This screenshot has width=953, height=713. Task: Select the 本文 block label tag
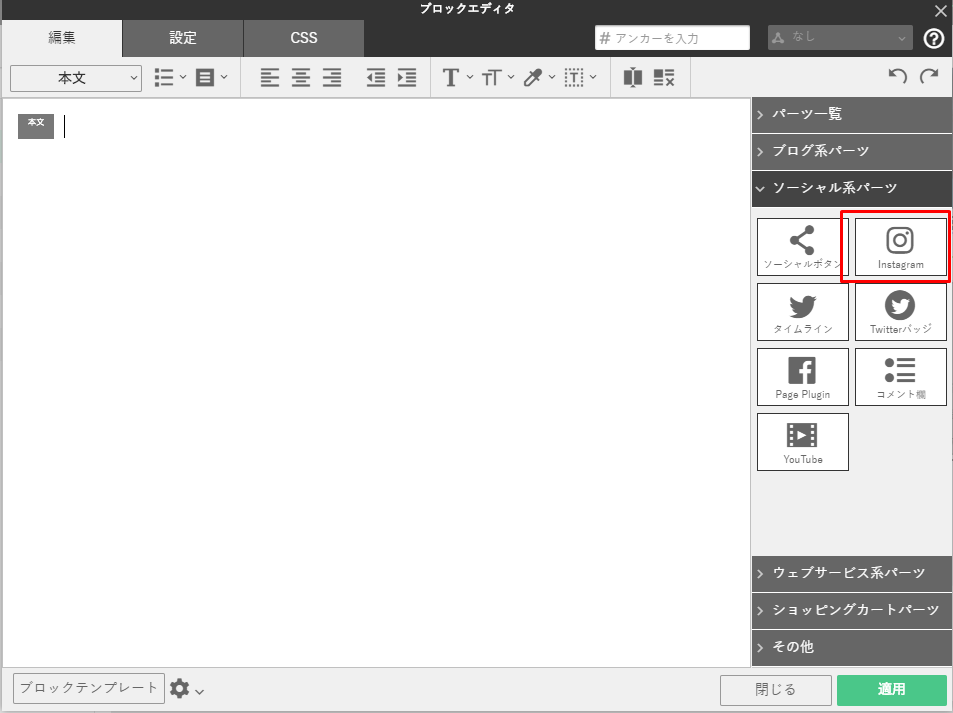(x=36, y=126)
